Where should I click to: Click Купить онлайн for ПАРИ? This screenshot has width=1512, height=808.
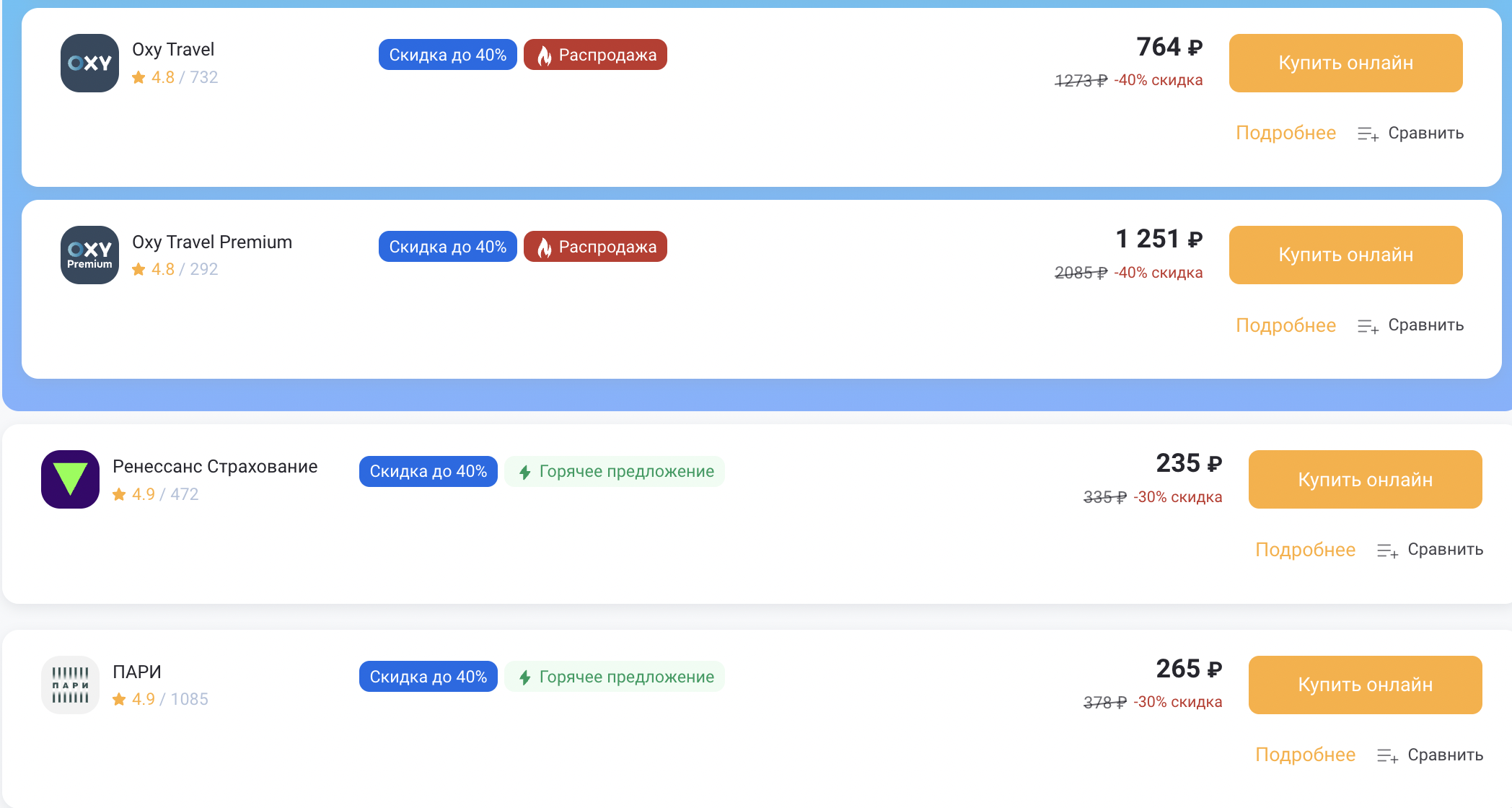pyautogui.click(x=1365, y=685)
